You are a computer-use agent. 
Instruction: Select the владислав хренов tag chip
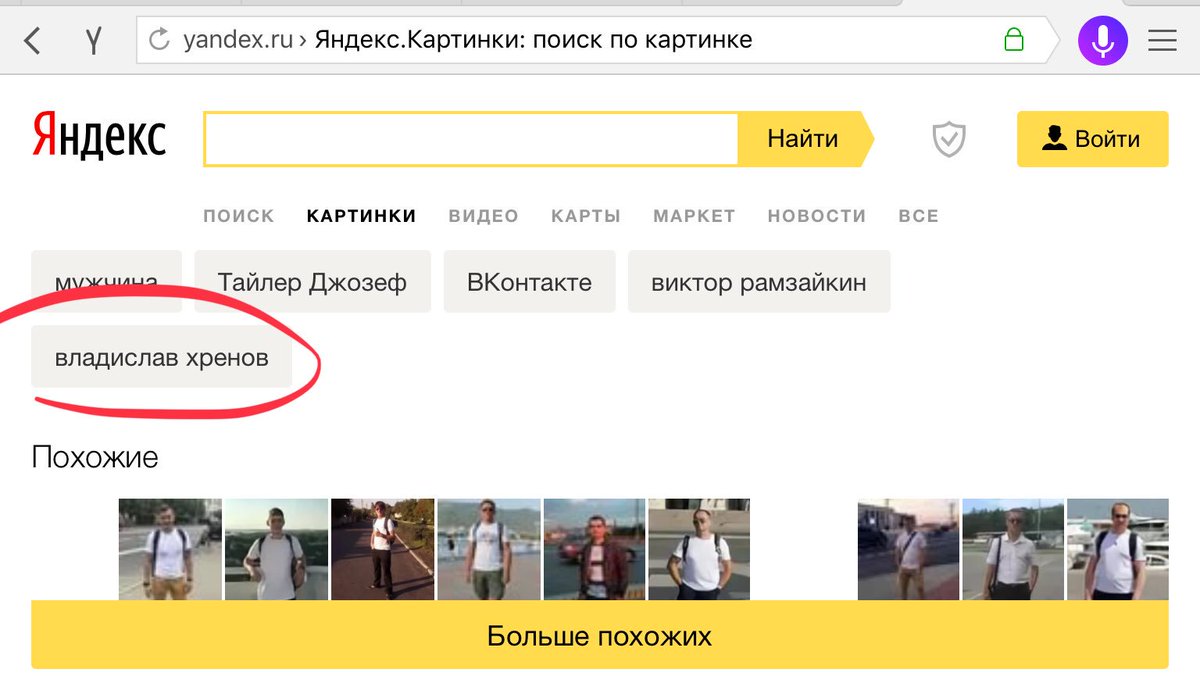point(162,356)
